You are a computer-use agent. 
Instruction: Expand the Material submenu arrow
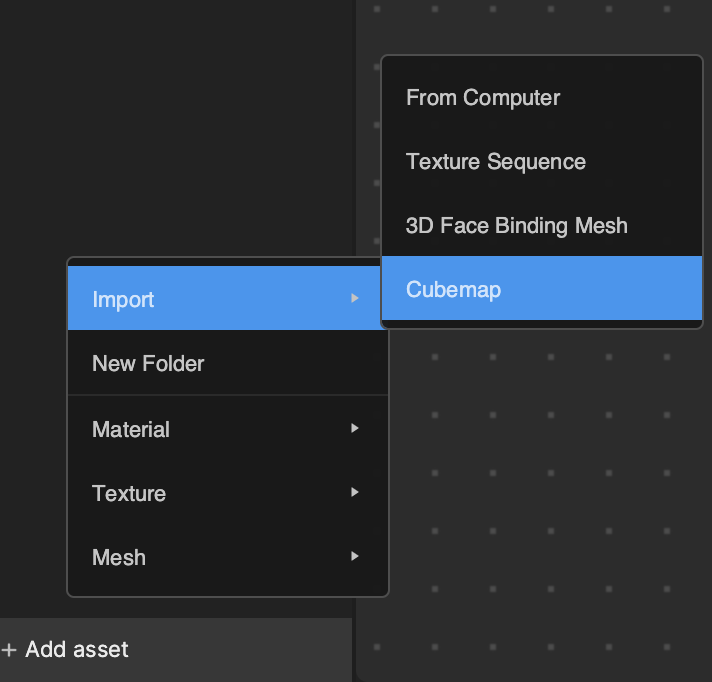pyautogui.click(x=355, y=428)
